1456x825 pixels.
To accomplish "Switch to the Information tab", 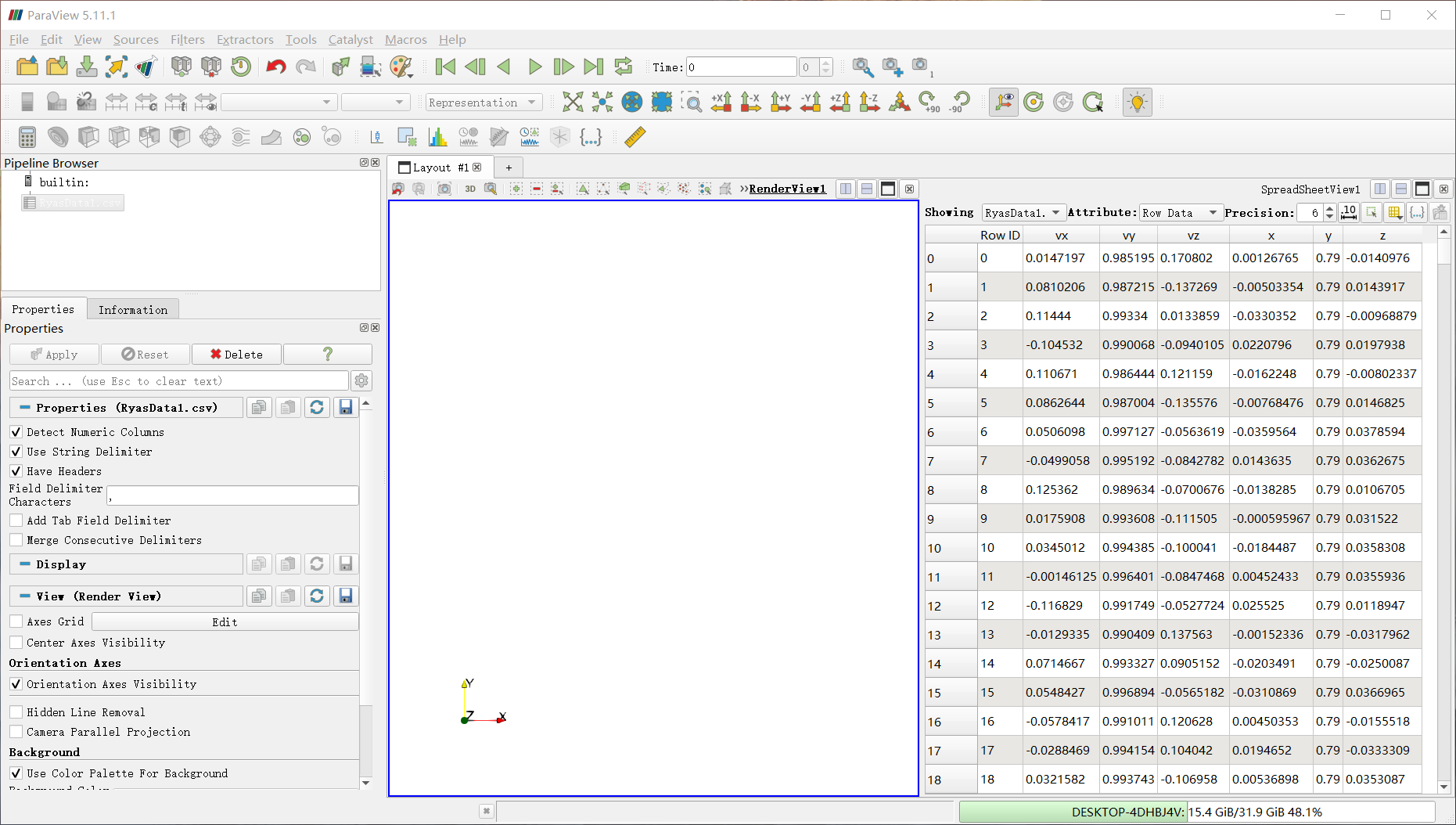I will coord(133,310).
